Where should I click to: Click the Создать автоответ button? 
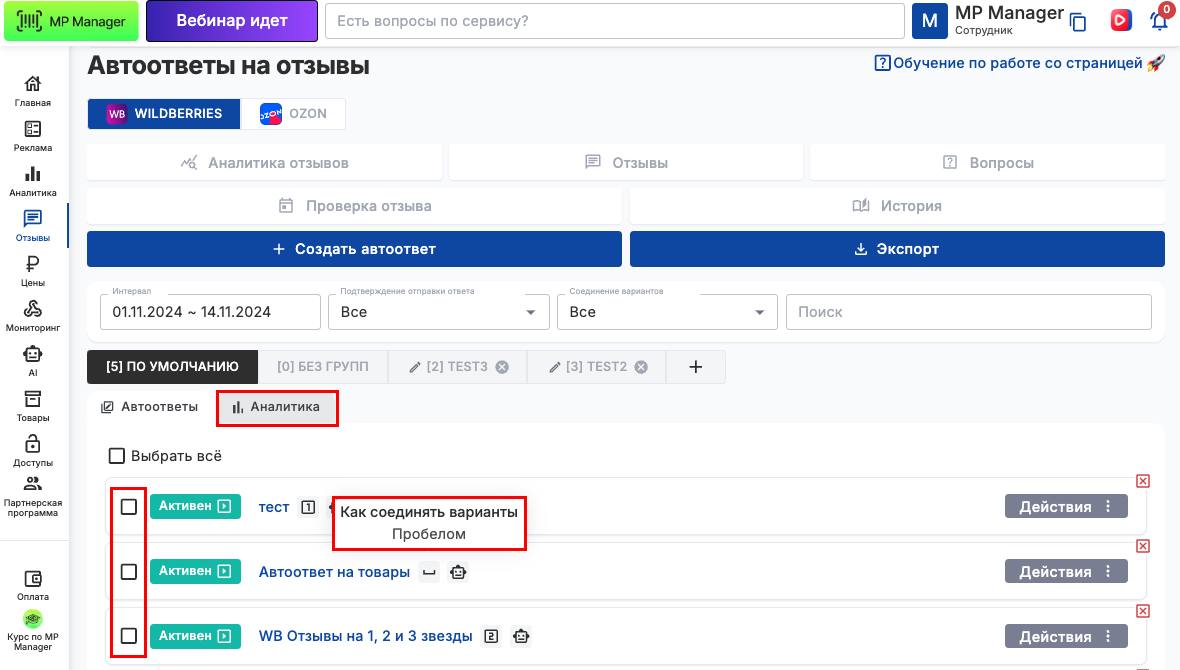354,249
